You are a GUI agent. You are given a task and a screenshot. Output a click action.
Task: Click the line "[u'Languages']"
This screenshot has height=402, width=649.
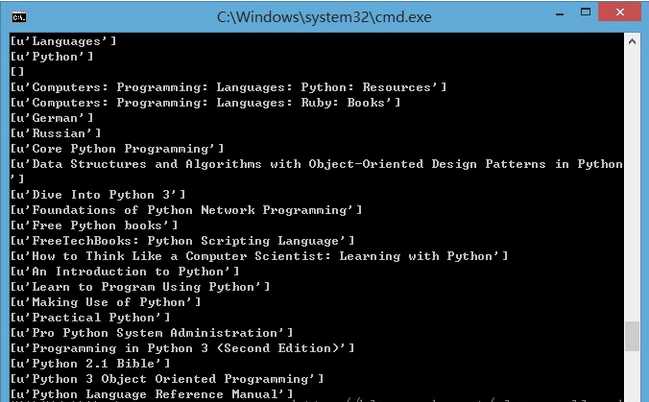(x=63, y=41)
